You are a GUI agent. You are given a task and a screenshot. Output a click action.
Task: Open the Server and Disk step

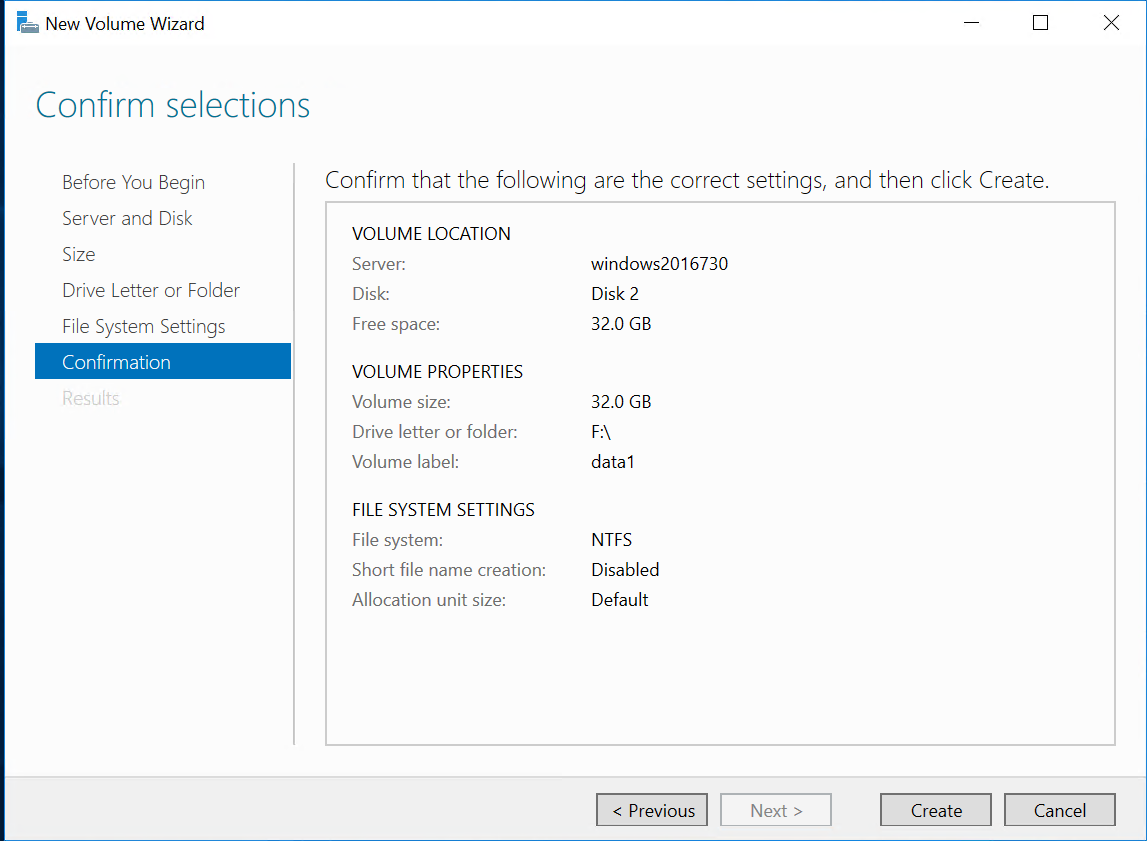pos(127,218)
